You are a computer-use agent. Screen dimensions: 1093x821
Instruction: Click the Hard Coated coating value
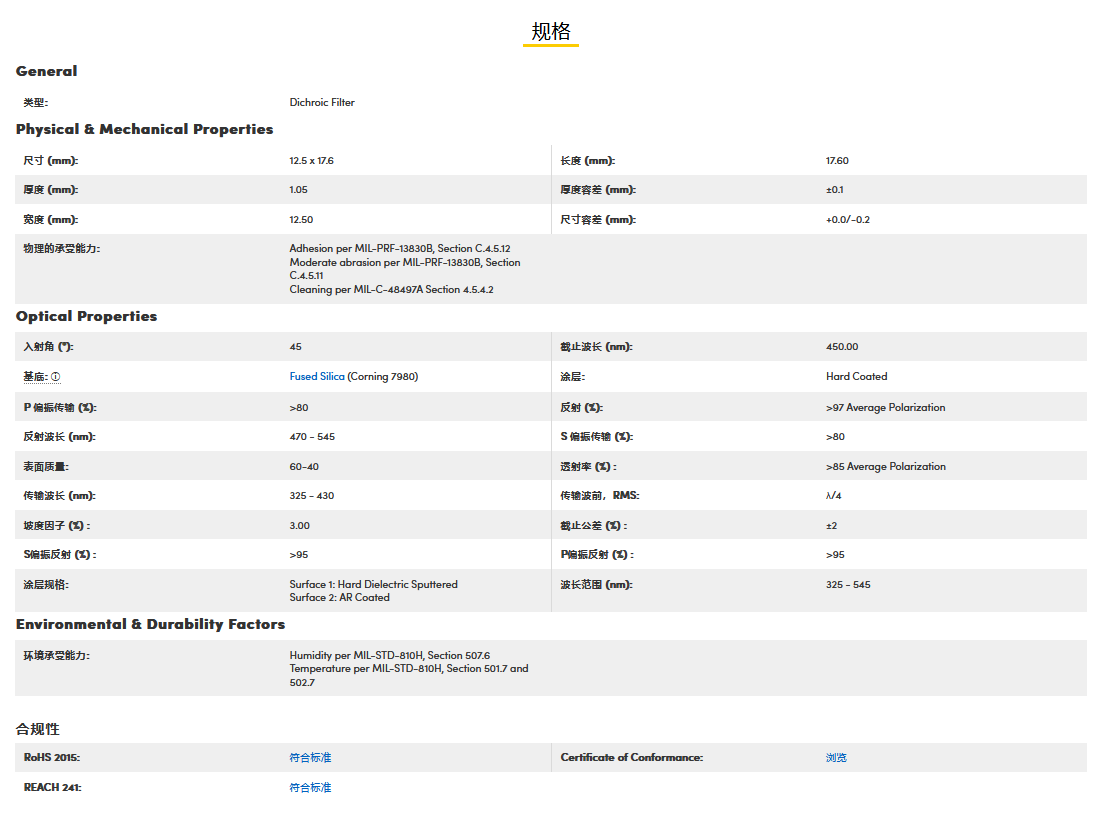pos(856,377)
